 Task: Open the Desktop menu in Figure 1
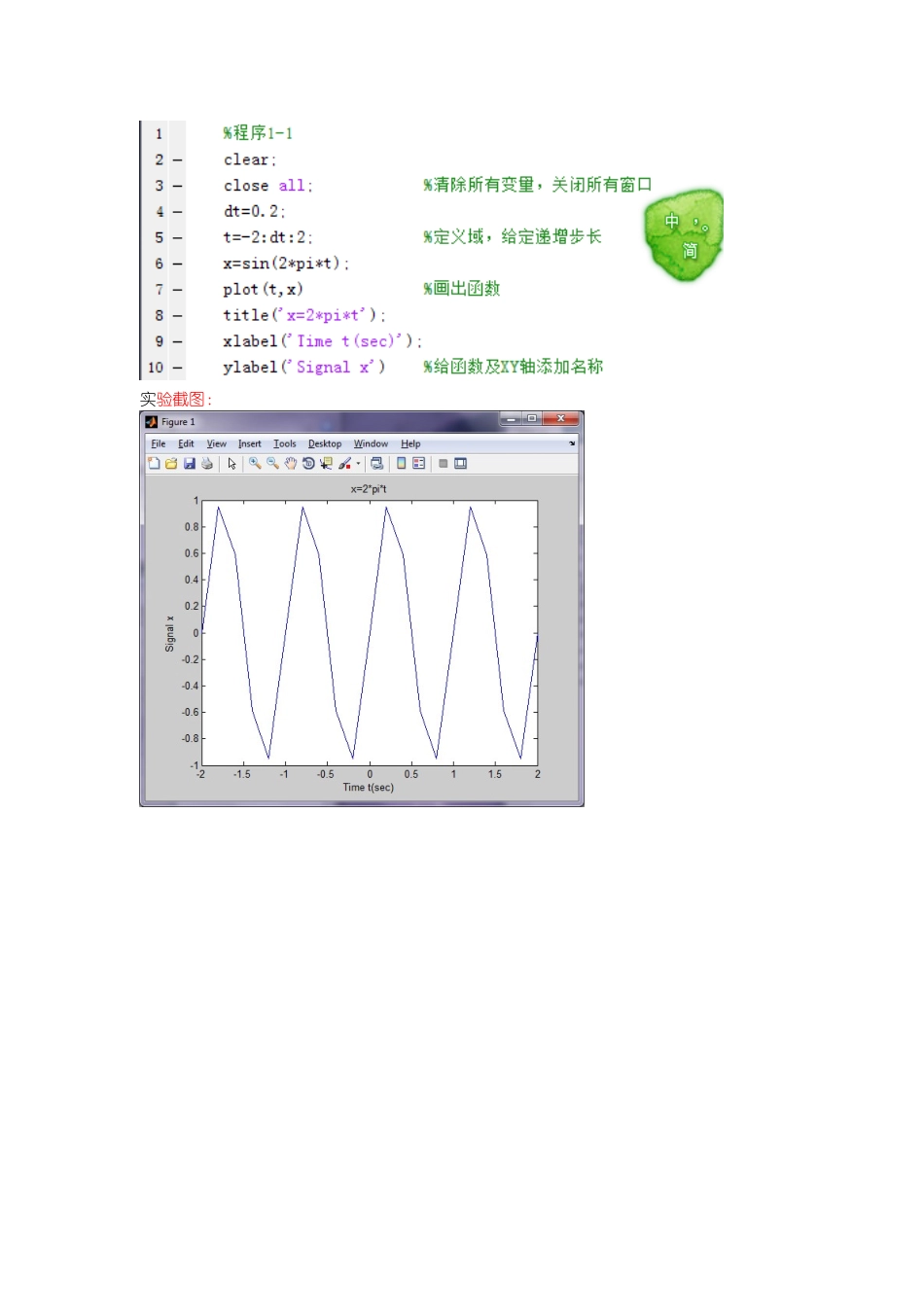[325, 443]
